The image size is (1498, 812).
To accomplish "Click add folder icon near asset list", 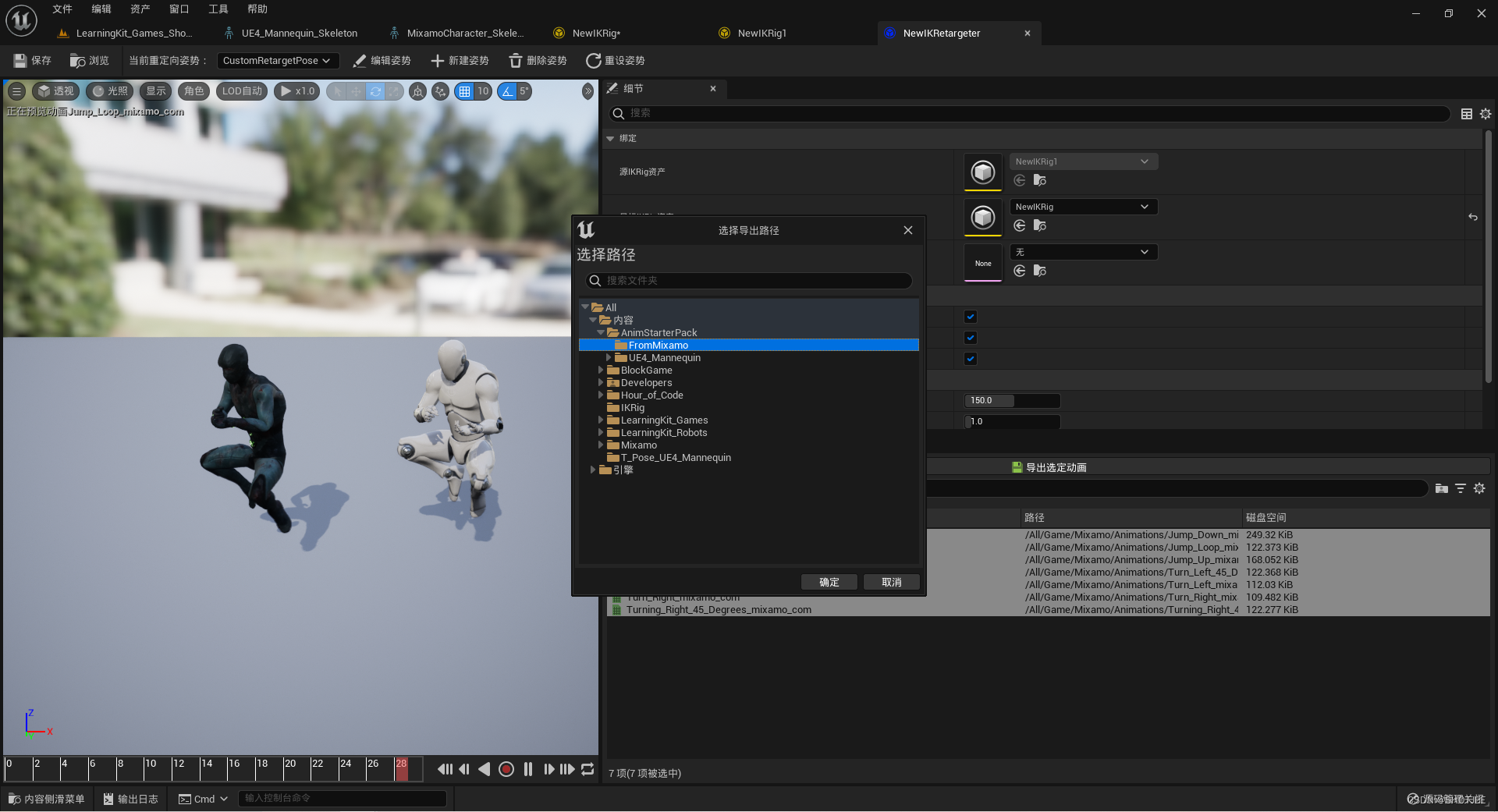I will [x=1442, y=488].
